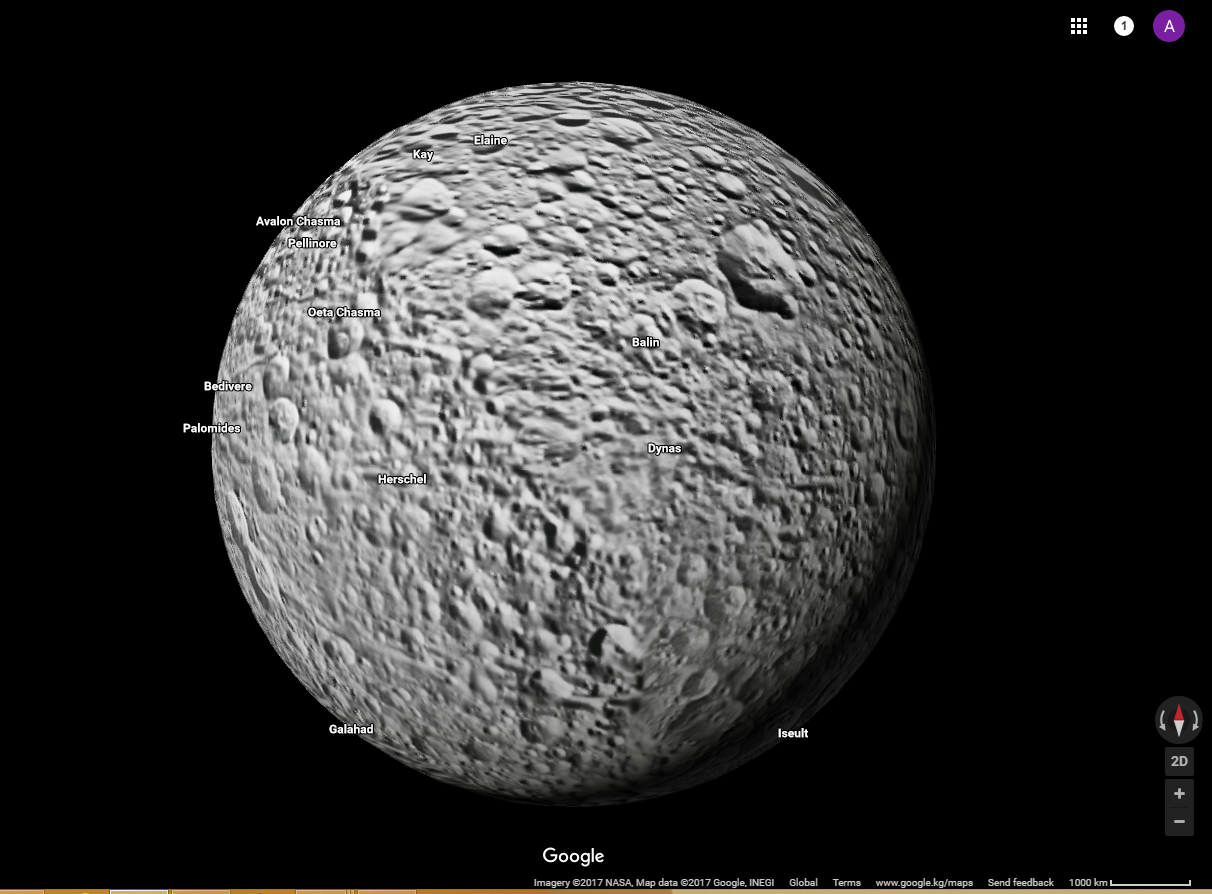Image resolution: width=1212 pixels, height=894 pixels.
Task: Rotate view using the compass's left arrow
Action: pos(1163,720)
